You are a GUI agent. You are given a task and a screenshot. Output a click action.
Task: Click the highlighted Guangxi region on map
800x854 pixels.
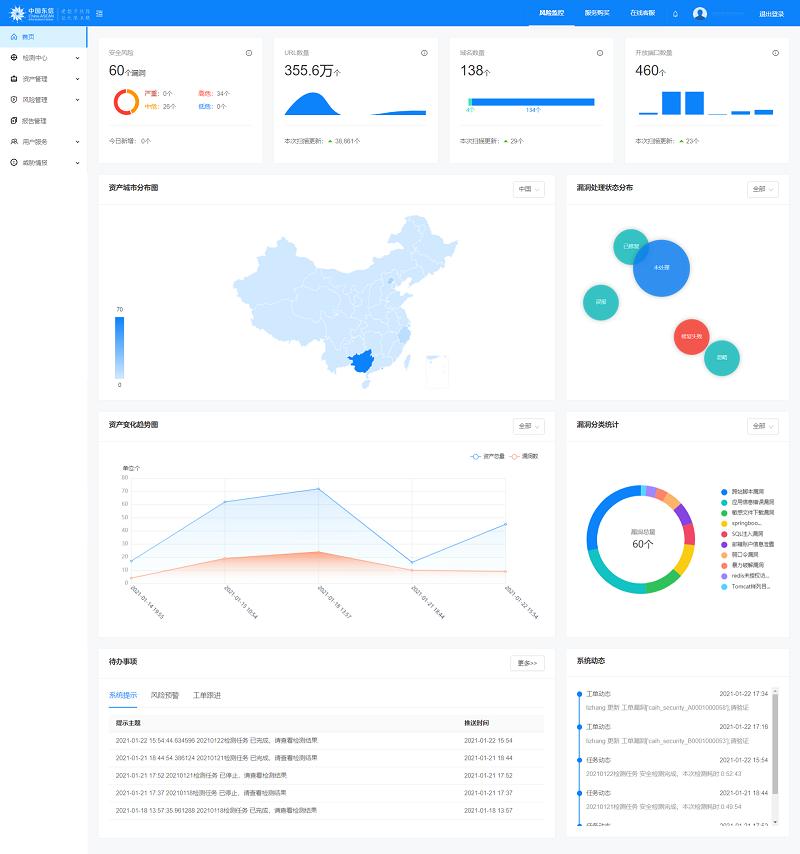(361, 361)
